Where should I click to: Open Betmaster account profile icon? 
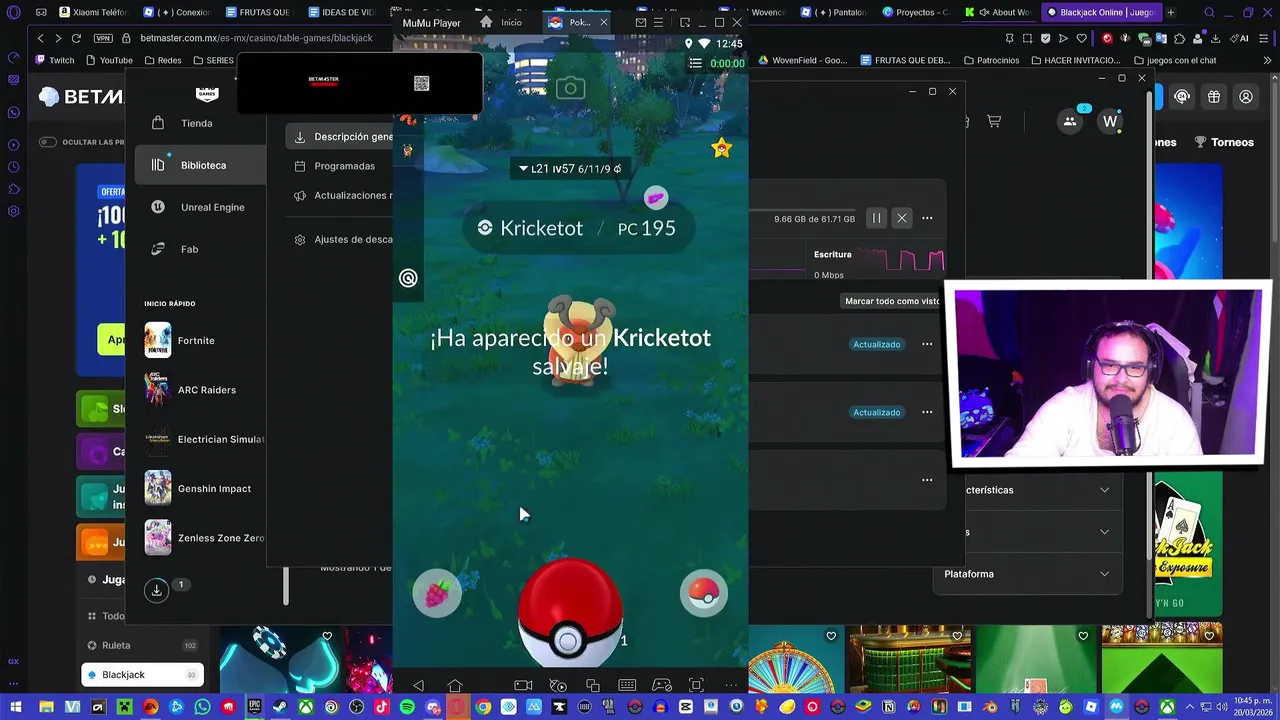[x=1246, y=97]
